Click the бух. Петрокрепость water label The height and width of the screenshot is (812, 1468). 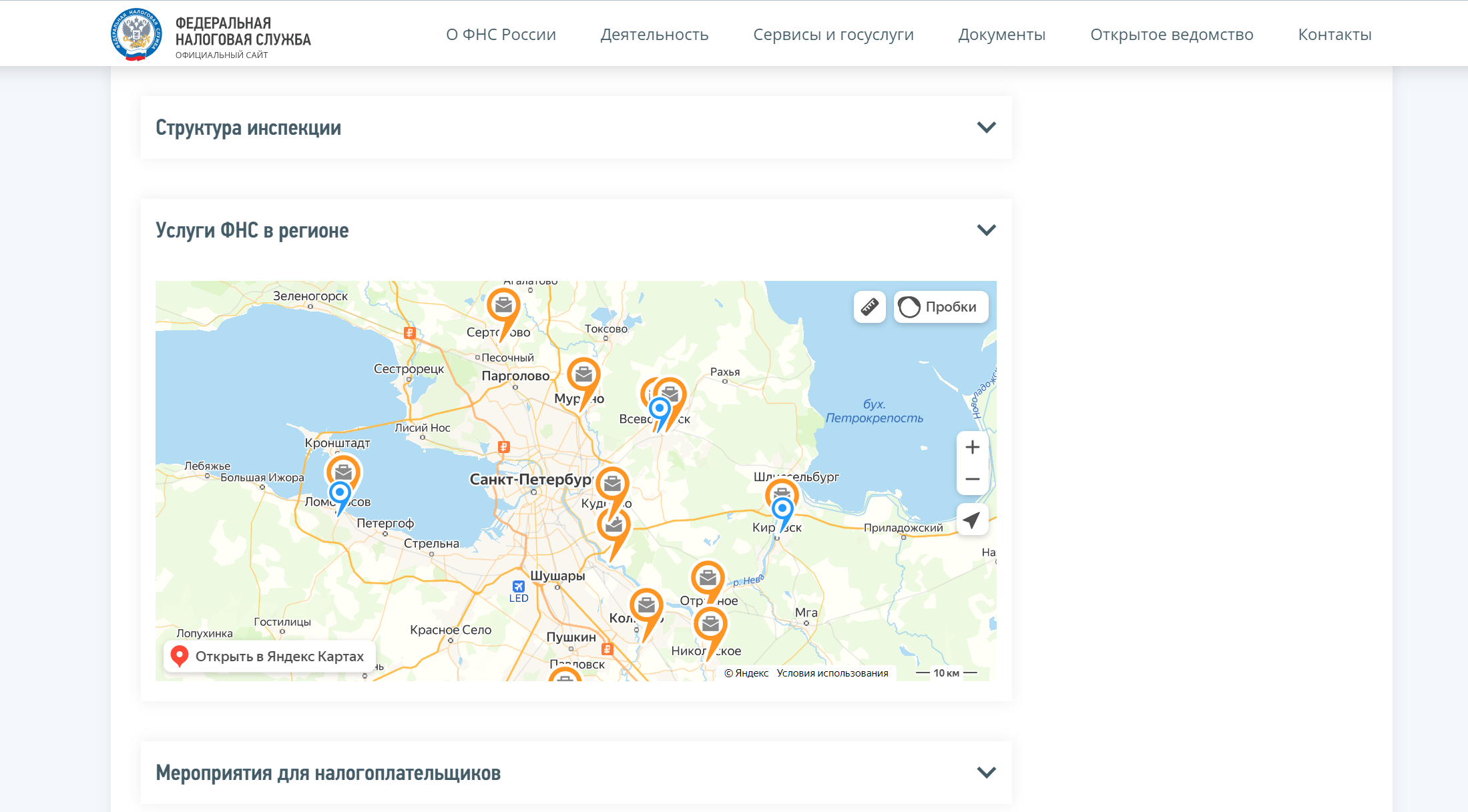[875, 412]
